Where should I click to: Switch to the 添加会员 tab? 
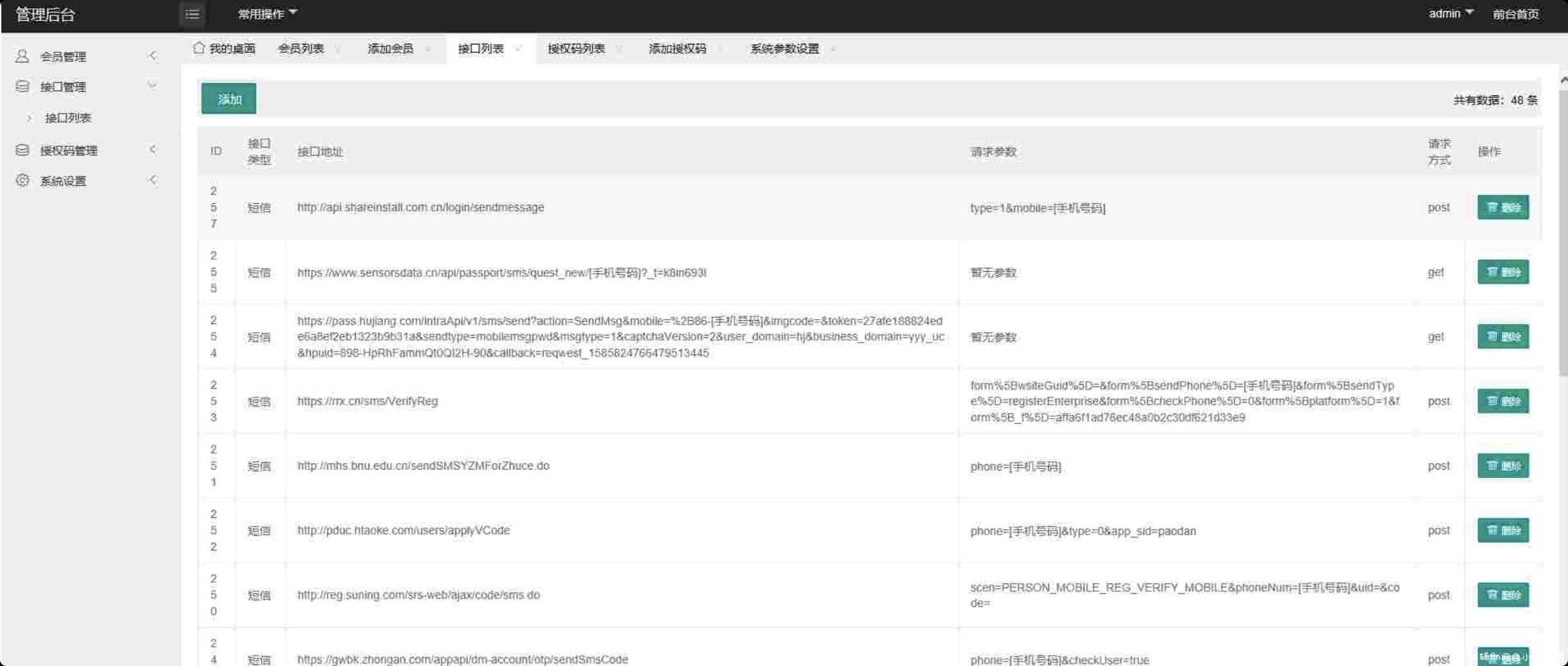[390, 49]
